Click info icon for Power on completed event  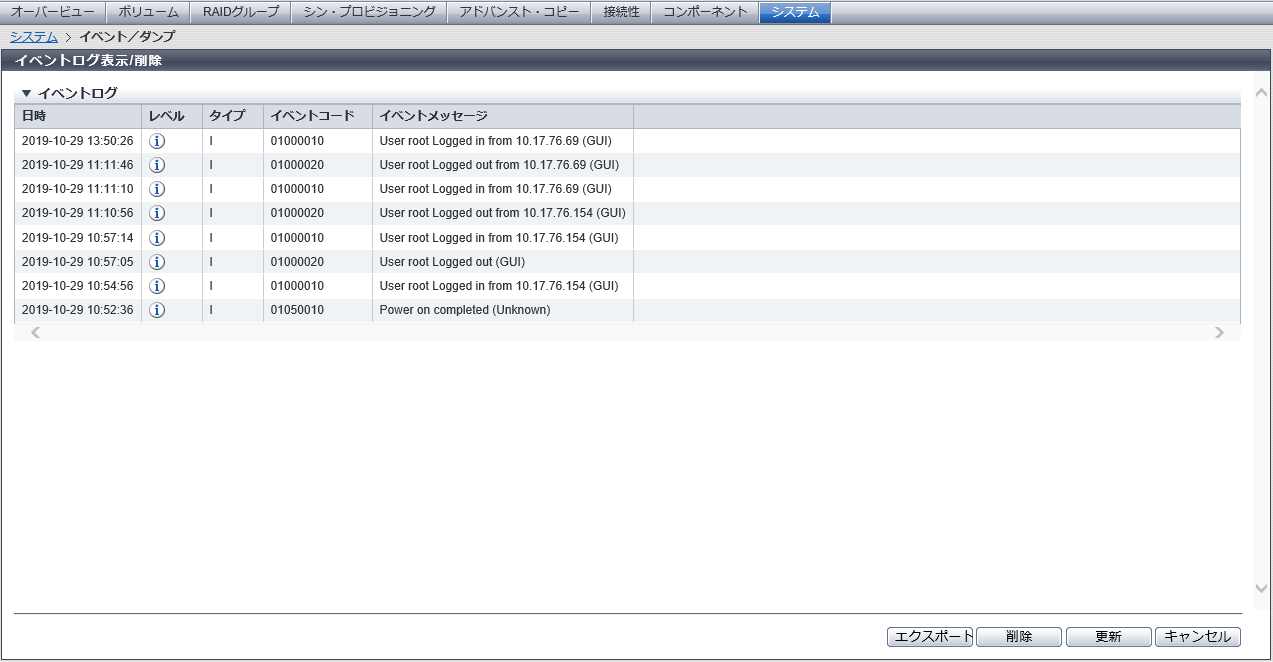click(157, 310)
